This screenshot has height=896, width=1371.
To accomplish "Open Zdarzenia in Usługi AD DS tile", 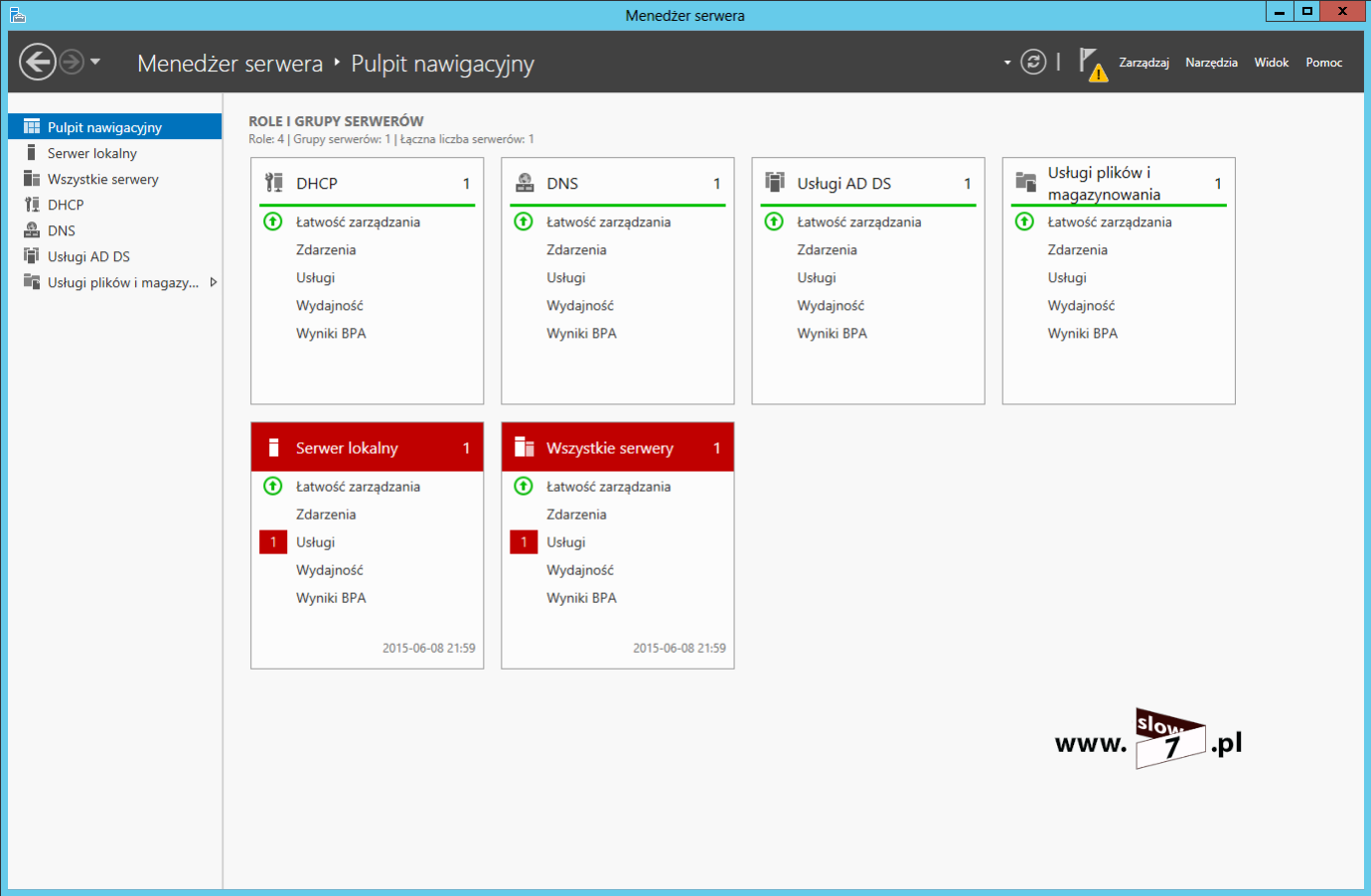I will [827, 250].
